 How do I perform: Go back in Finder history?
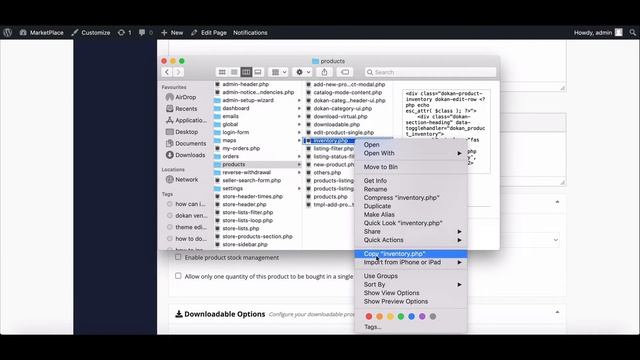[x=167, y=72]
